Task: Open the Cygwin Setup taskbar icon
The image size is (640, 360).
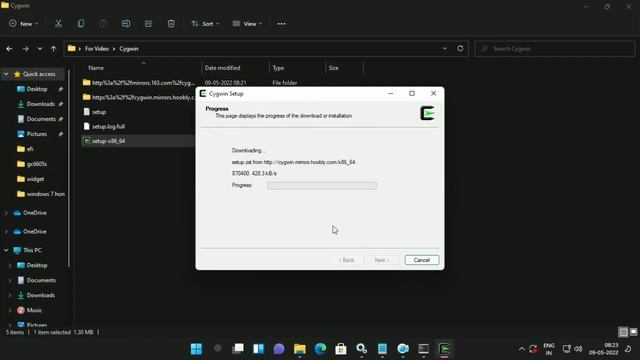Action: [444, 349]
